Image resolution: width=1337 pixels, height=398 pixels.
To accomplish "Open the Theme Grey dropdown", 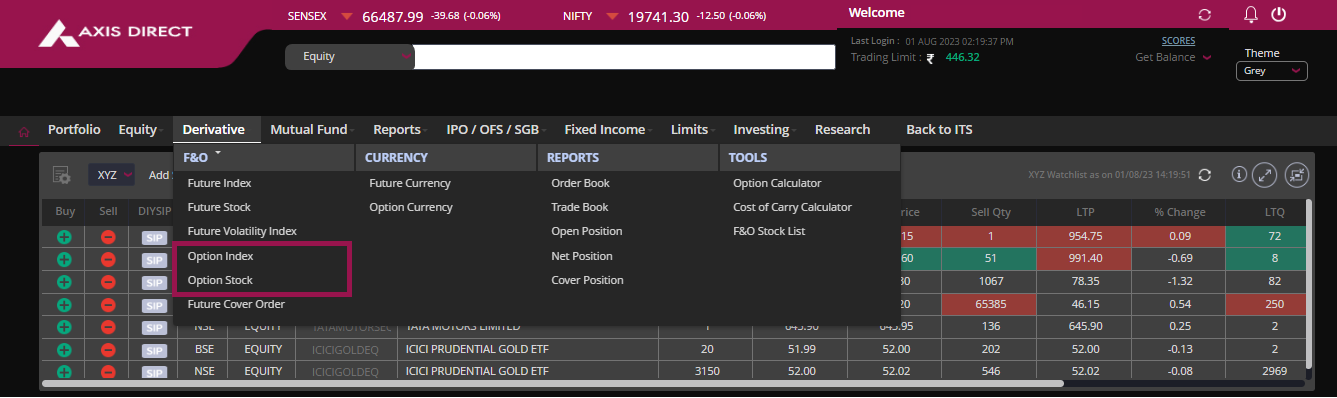I will point(1271,71).
